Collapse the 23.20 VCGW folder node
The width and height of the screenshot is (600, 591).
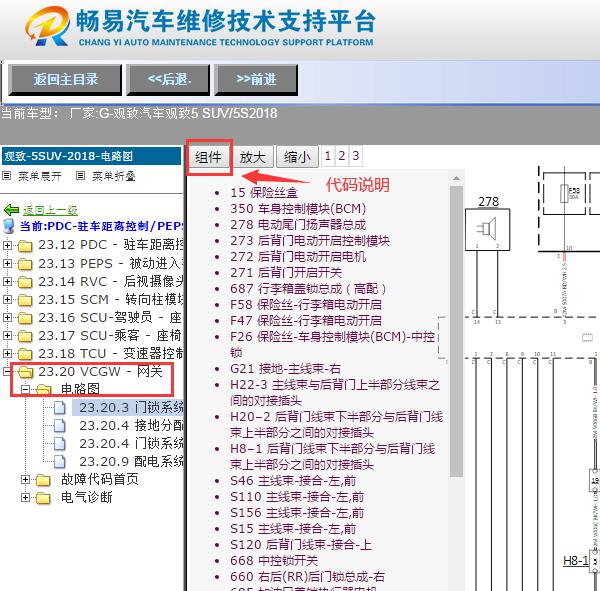(7, 371)
